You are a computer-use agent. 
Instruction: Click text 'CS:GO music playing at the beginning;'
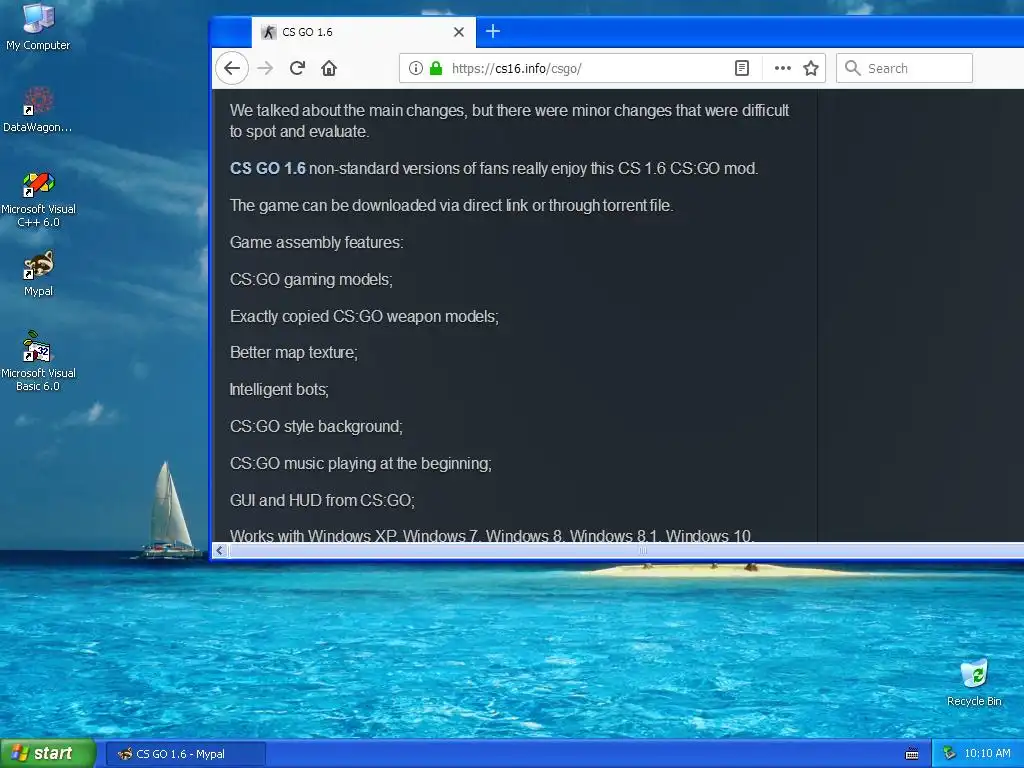(x=360, y=464)
